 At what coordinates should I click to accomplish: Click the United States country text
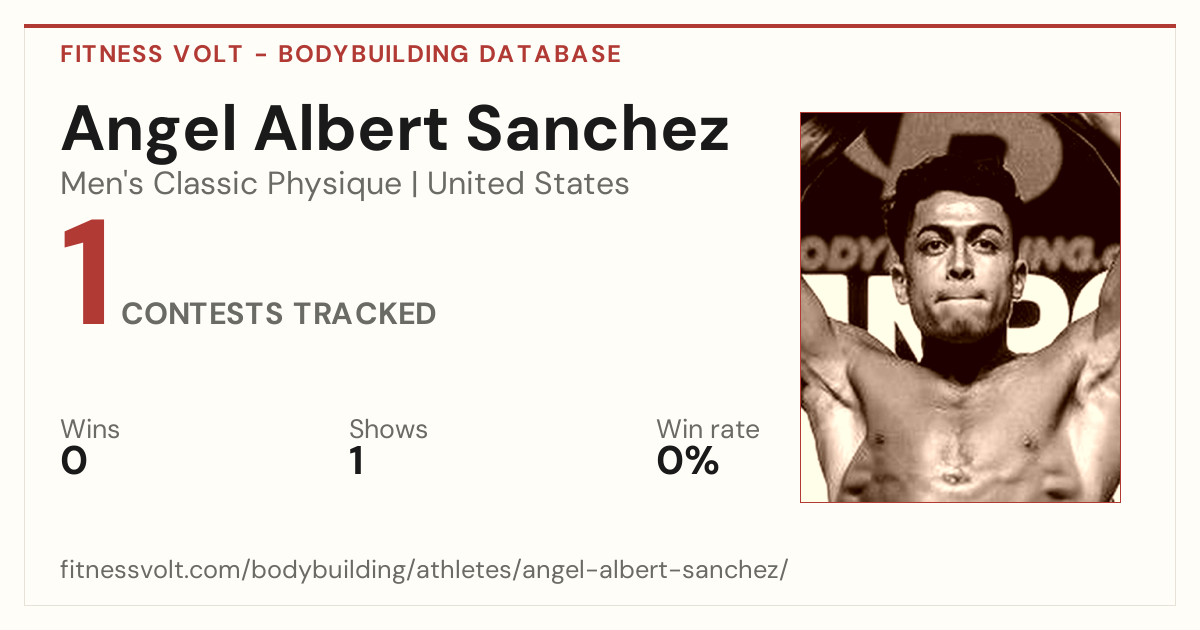(x=528, y=184)
